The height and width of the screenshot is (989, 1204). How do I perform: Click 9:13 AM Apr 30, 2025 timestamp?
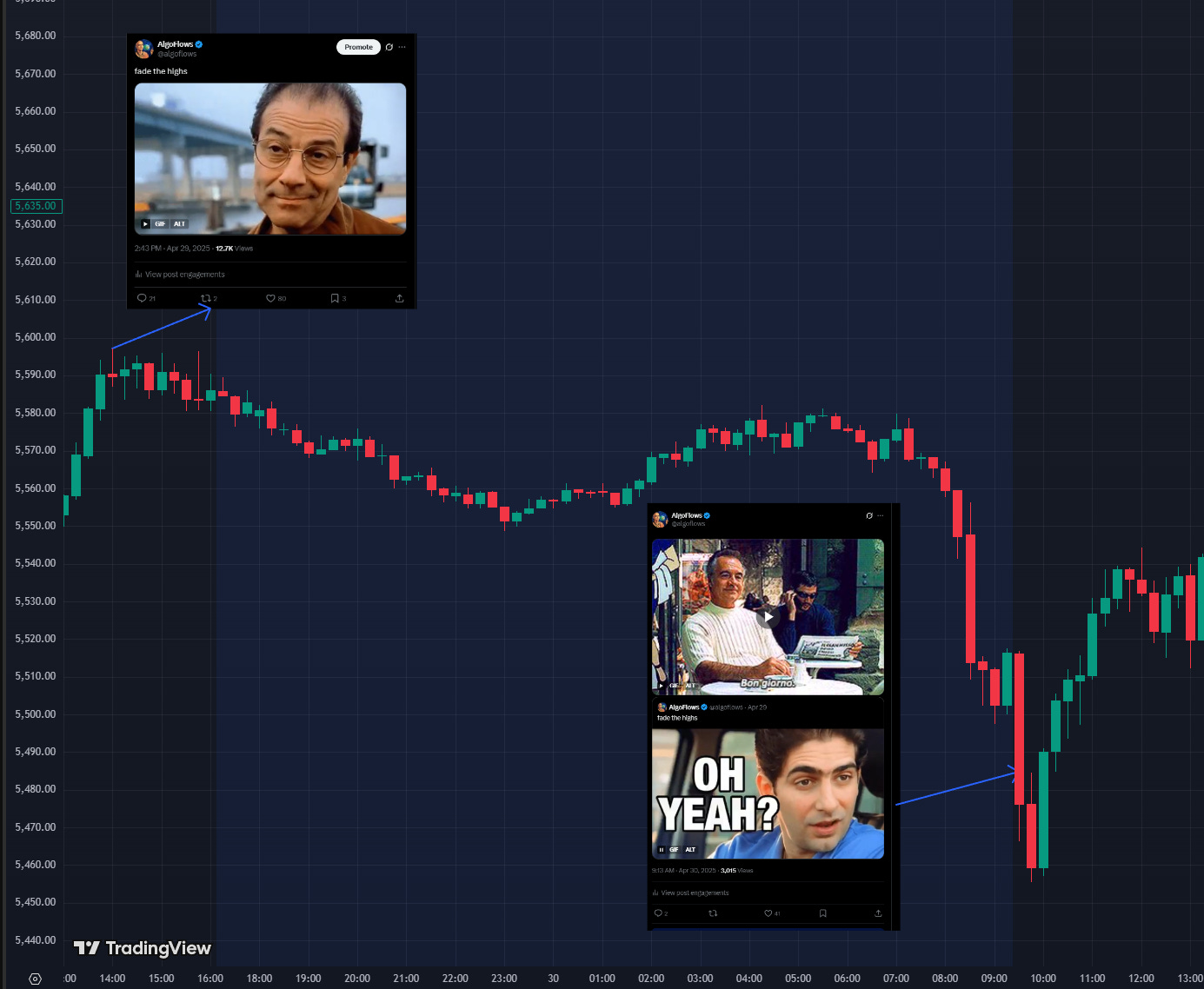pyautogui.click(x=684, y=871)
